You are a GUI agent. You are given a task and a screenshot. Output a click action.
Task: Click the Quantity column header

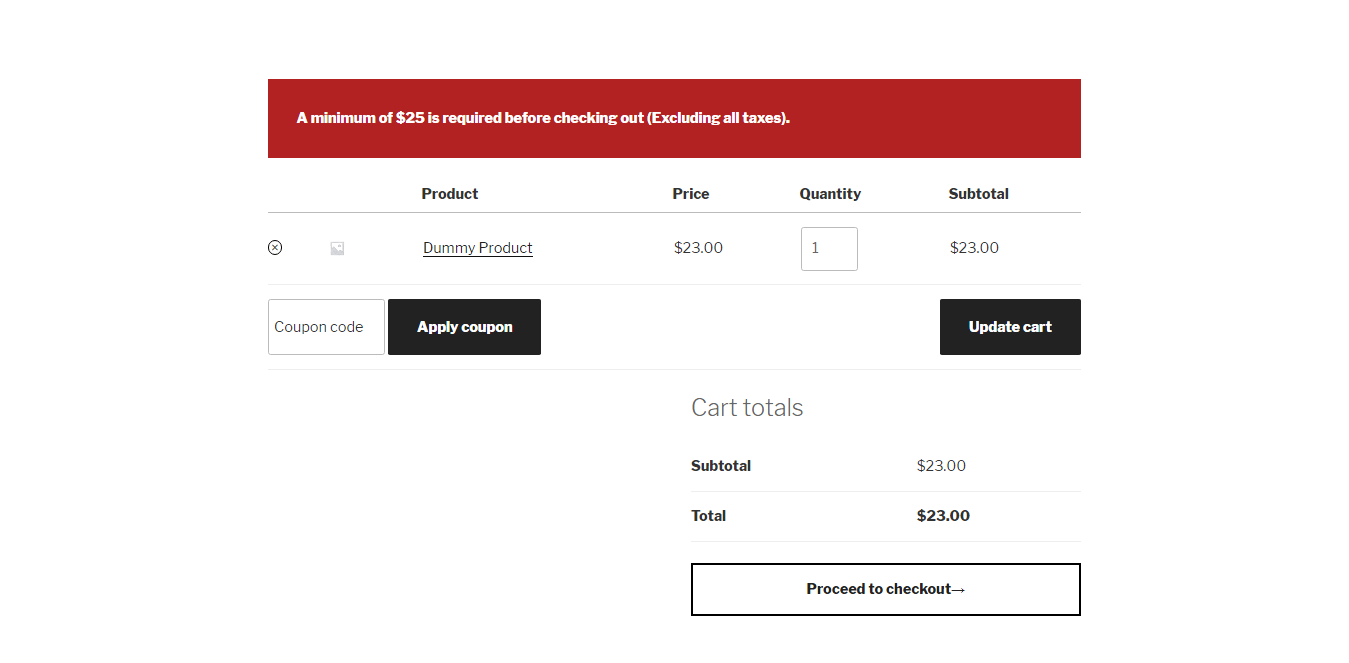(x=830, y=194)
